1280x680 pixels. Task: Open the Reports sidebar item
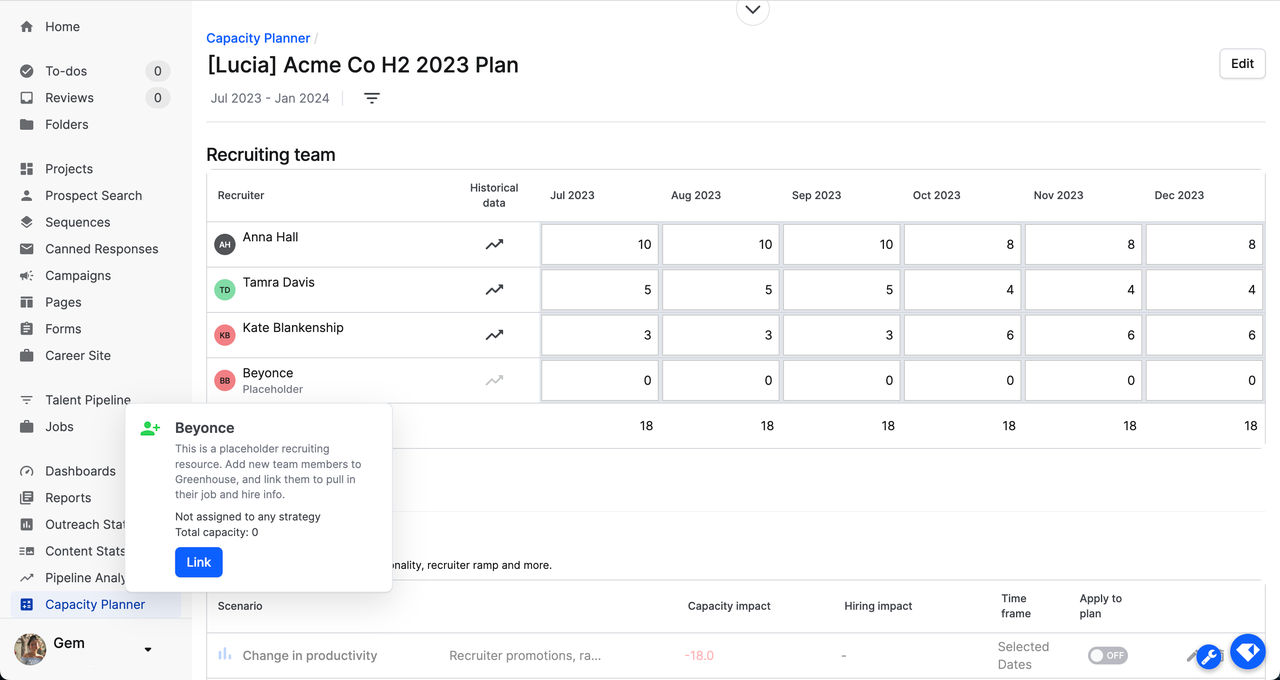(x=68, y=498)
